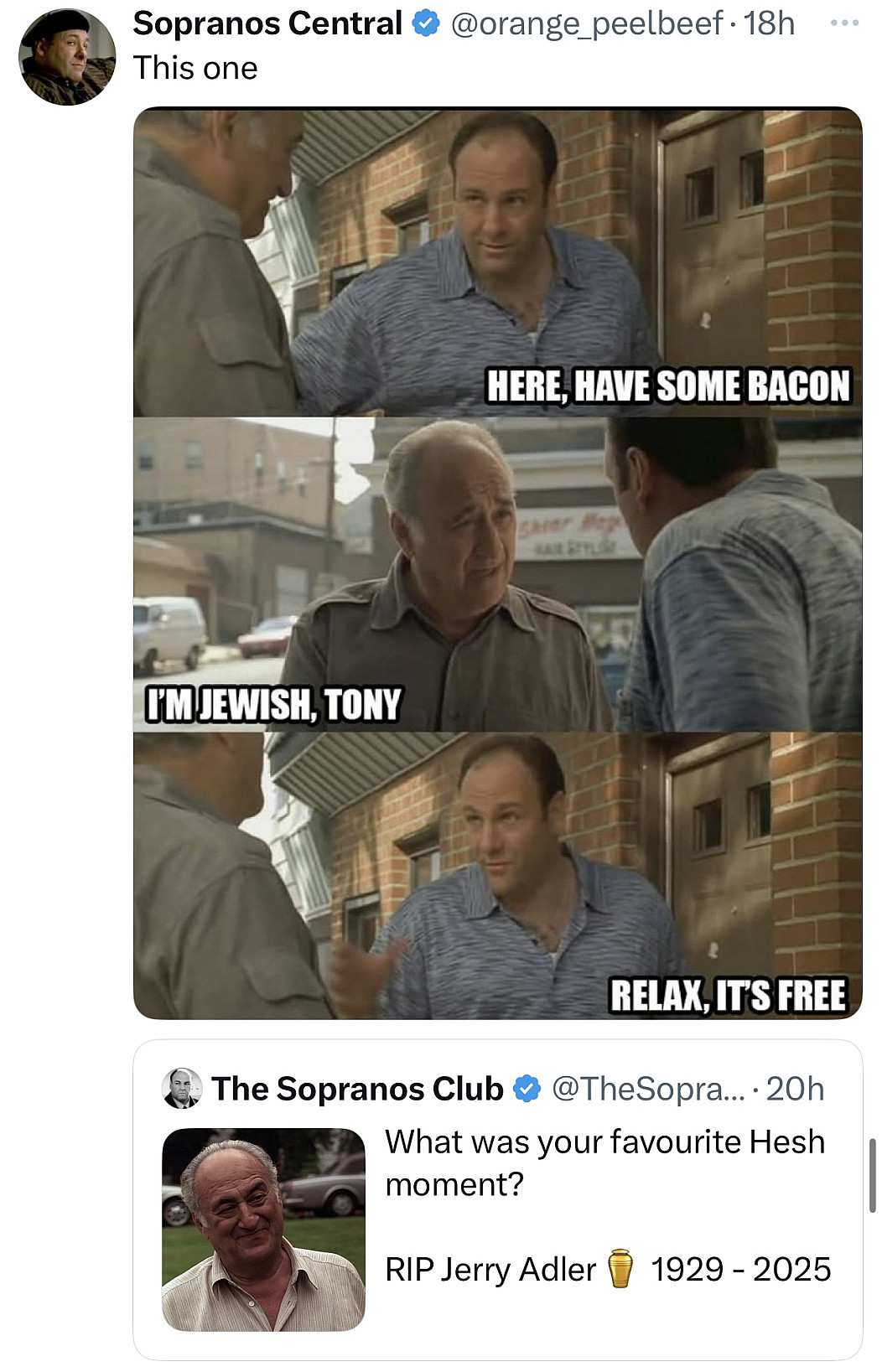
Task: Open the "favourite Hesh moment" quoted tweet text
Action: (x=604, y=1162)
